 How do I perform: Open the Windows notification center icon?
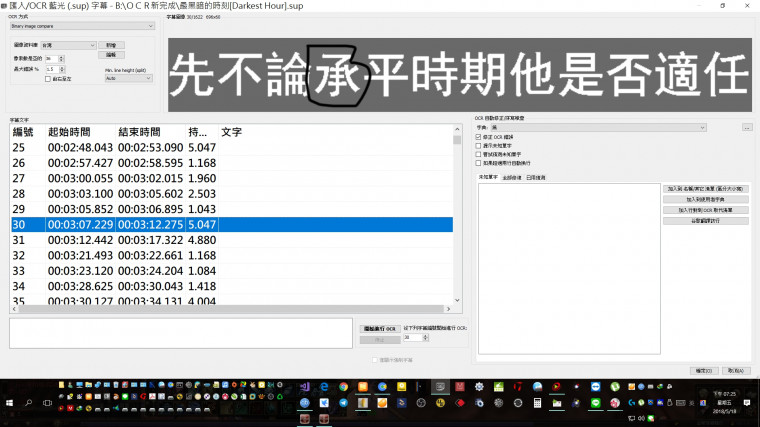[747, 403]
